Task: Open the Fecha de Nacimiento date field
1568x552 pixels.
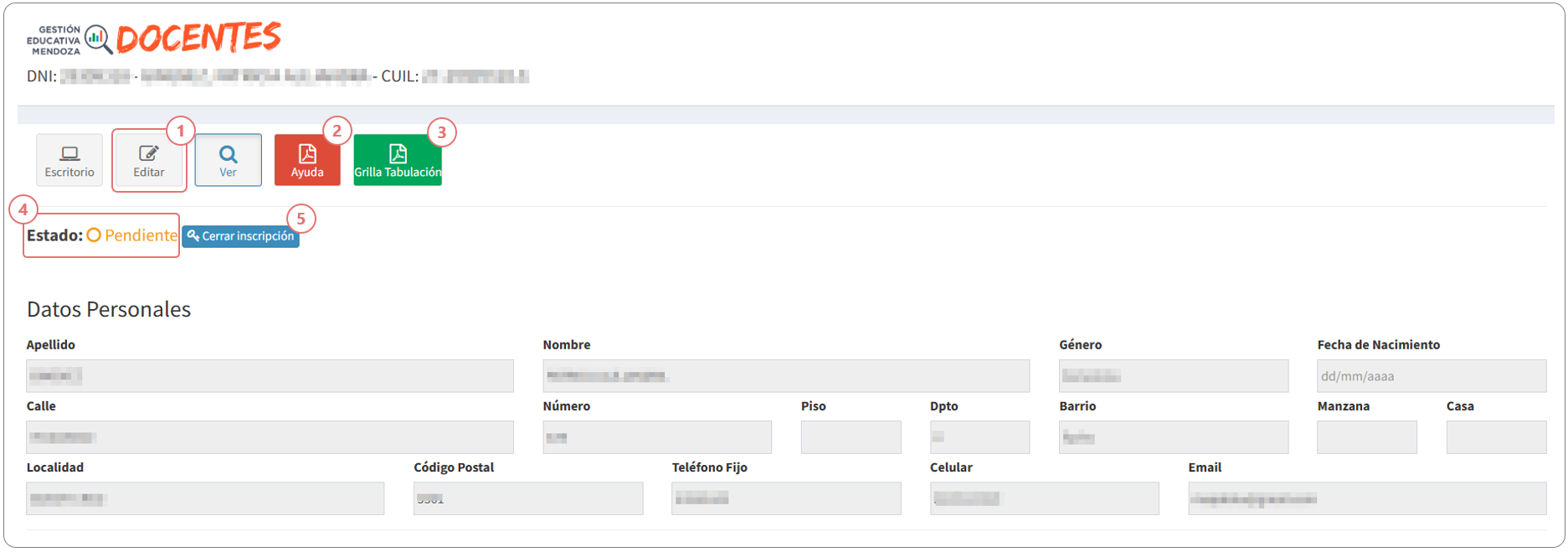Action: [x=1432, y=376]
